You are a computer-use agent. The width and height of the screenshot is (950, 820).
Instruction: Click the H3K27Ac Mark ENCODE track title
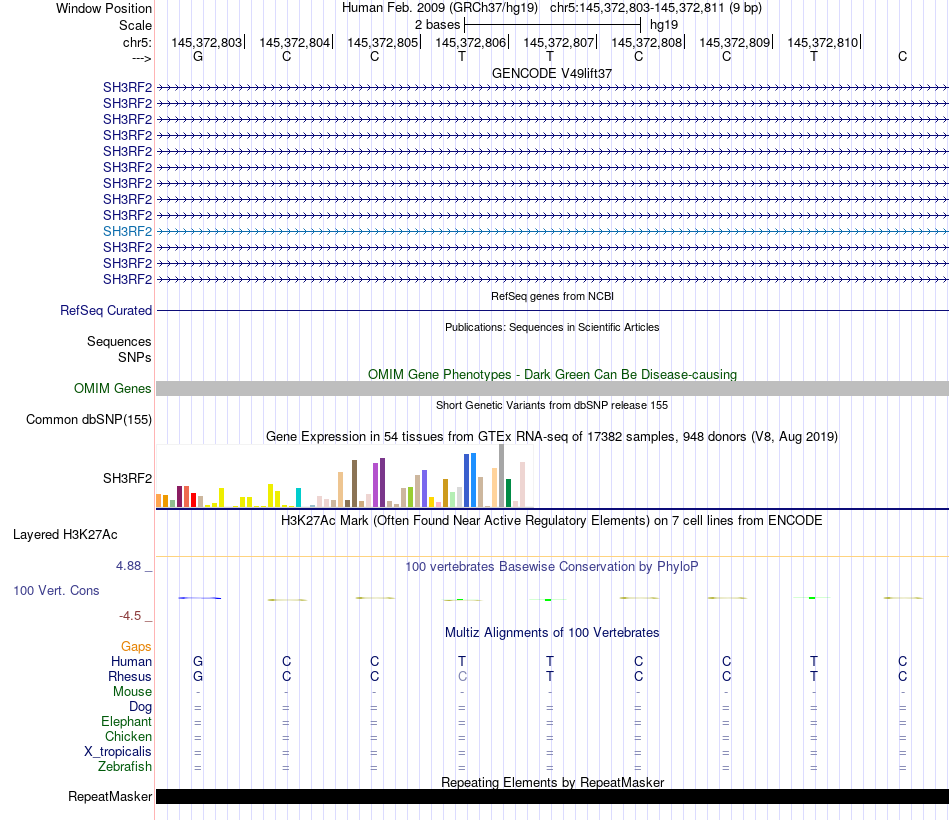(552, 521)
